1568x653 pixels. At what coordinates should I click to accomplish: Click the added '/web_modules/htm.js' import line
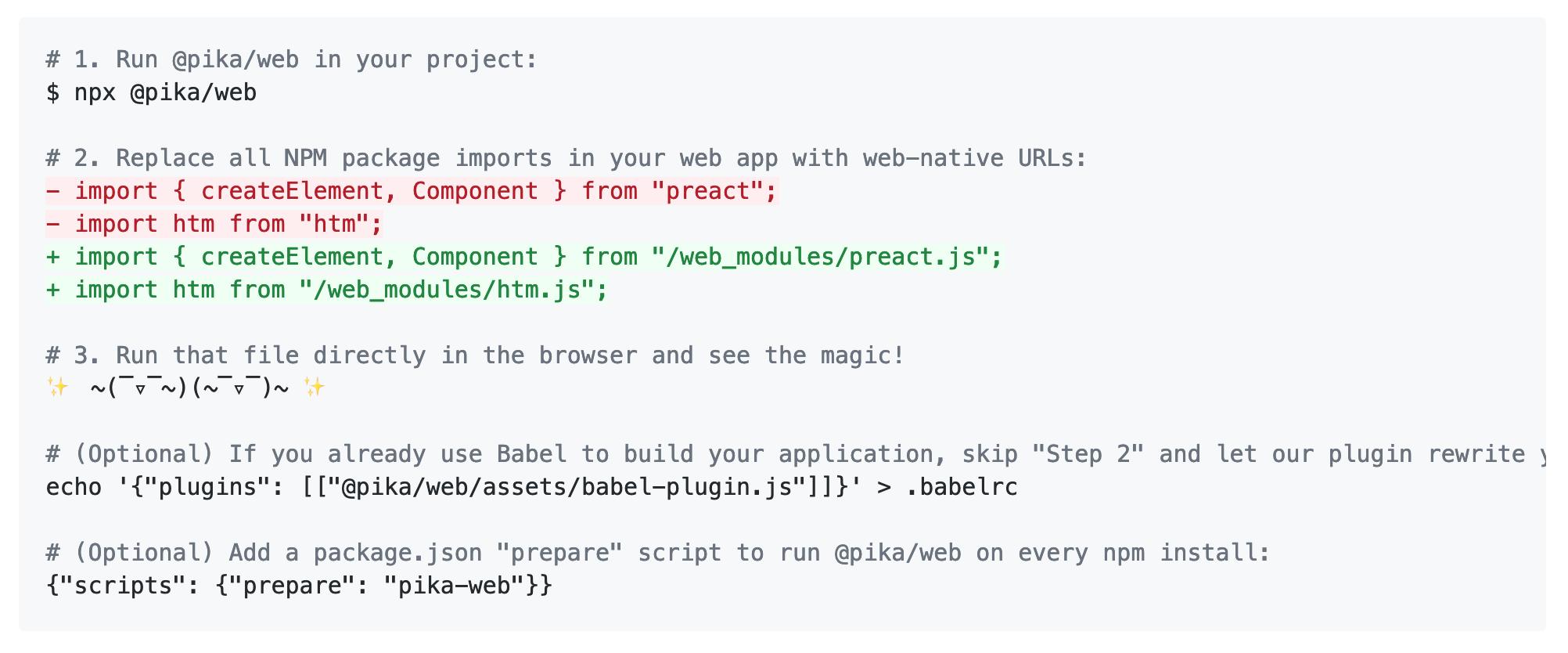click(x=327, y=290)
